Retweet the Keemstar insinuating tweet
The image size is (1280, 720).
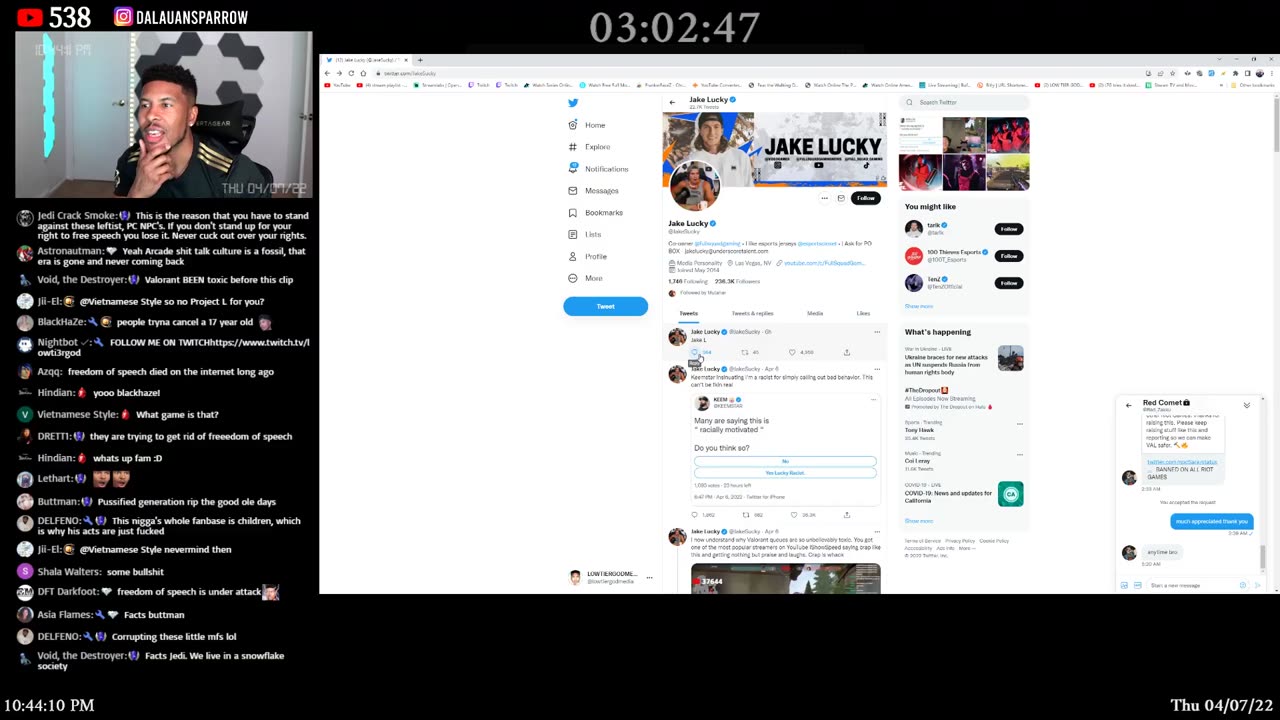[x=745, y=515]
